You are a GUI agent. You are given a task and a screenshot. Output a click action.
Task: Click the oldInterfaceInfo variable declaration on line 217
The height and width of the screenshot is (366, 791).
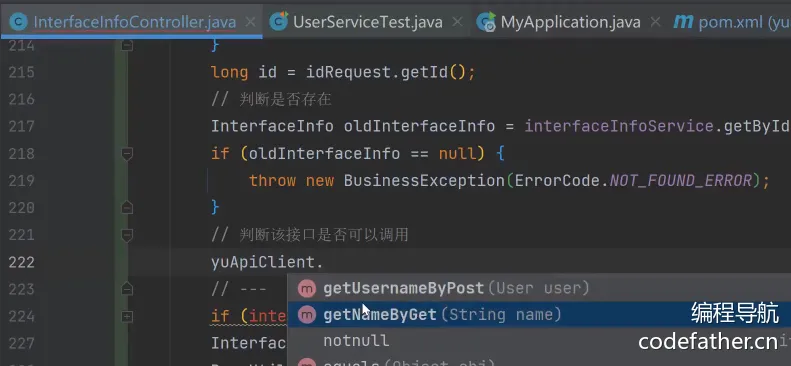(419, 126)
